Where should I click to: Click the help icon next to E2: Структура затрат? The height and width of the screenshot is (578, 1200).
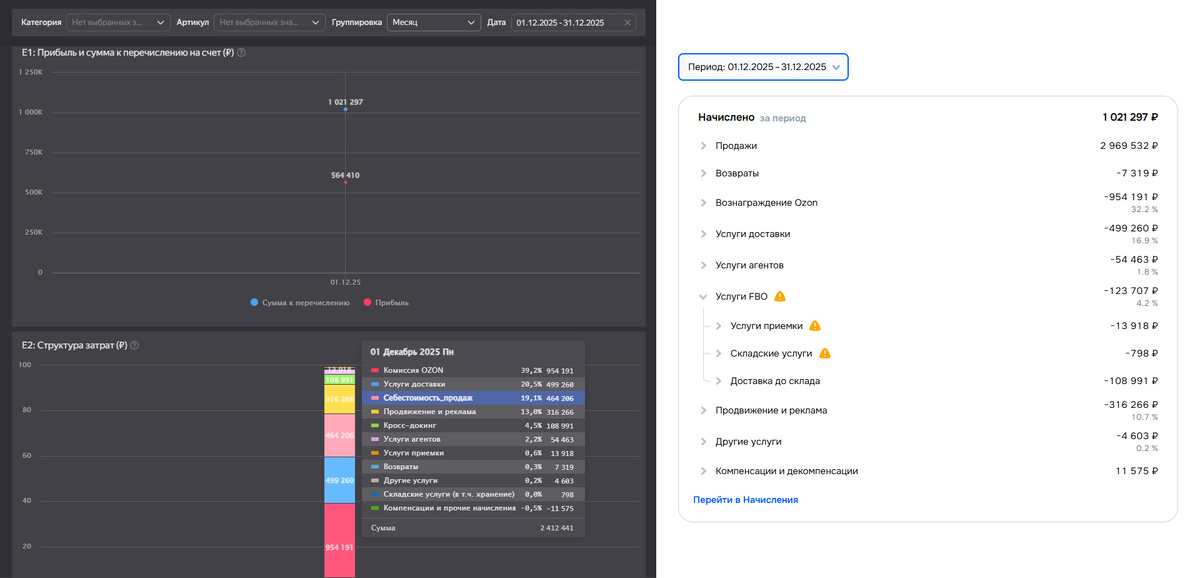pyautogui.click(x=134, y=345)
